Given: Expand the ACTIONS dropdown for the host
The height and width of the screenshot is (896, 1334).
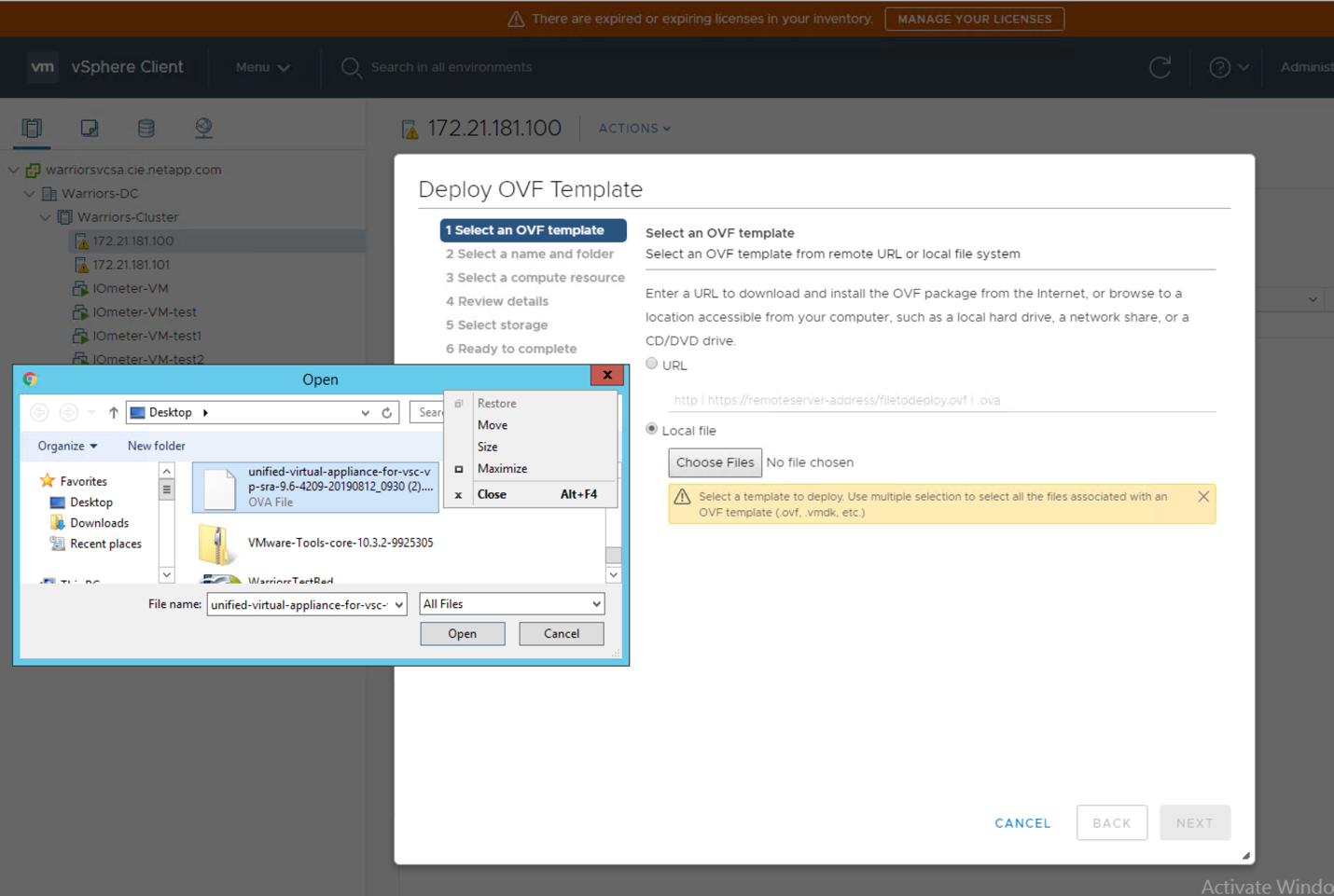Looking at the screenshot, I should (634, 129).
